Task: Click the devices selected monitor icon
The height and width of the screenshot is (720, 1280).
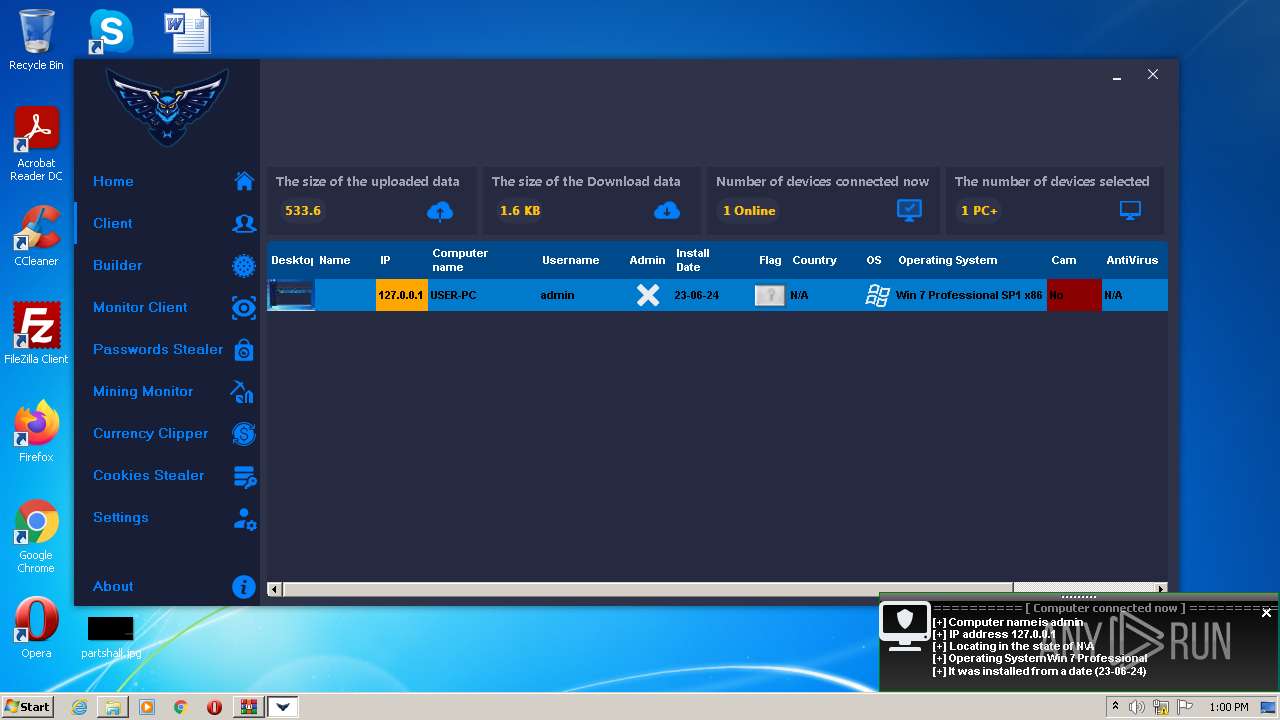Action: [x=1130, y=211]
